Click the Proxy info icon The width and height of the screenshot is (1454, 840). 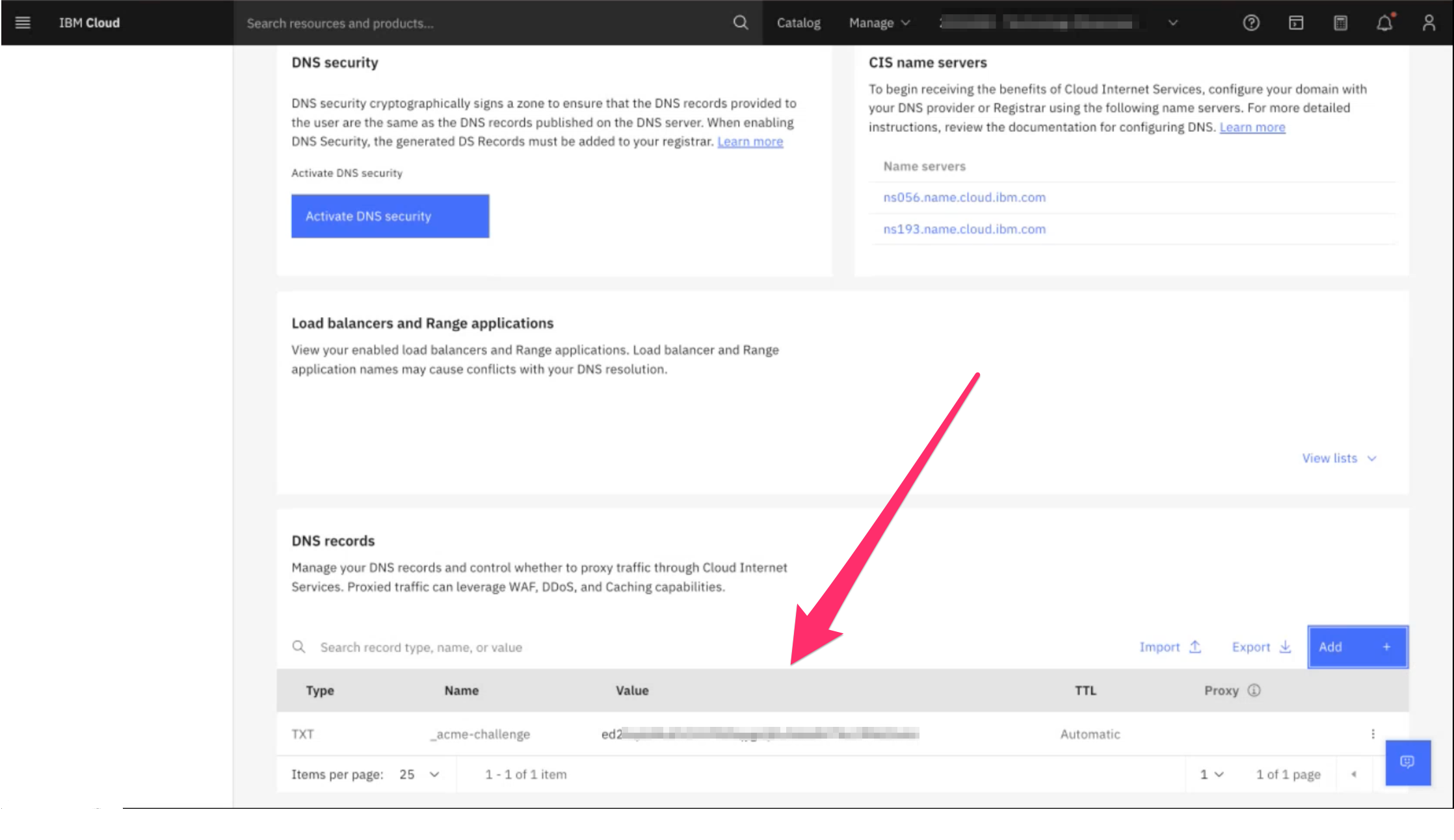click(x=1254, y=690)
